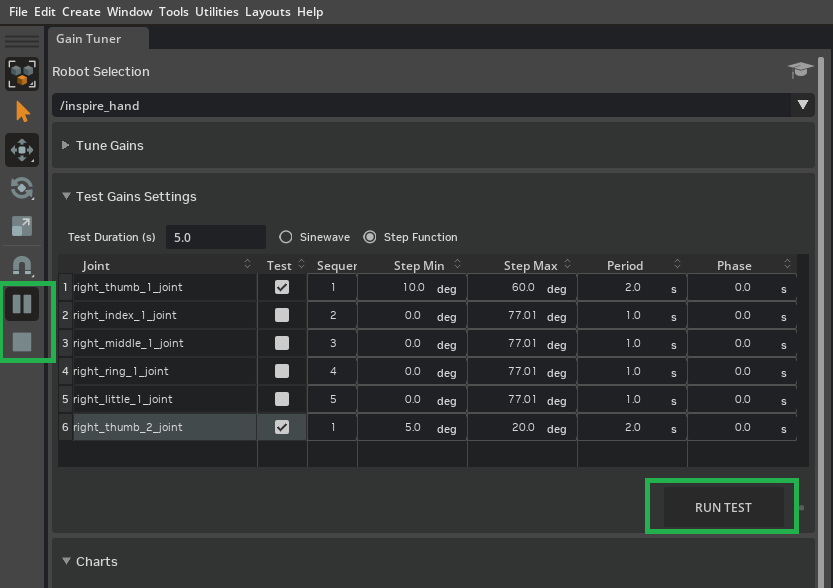Click the RUN TEST button
Image resolution: width=833 pixels, height=588 pixels.
pos(721,507)
